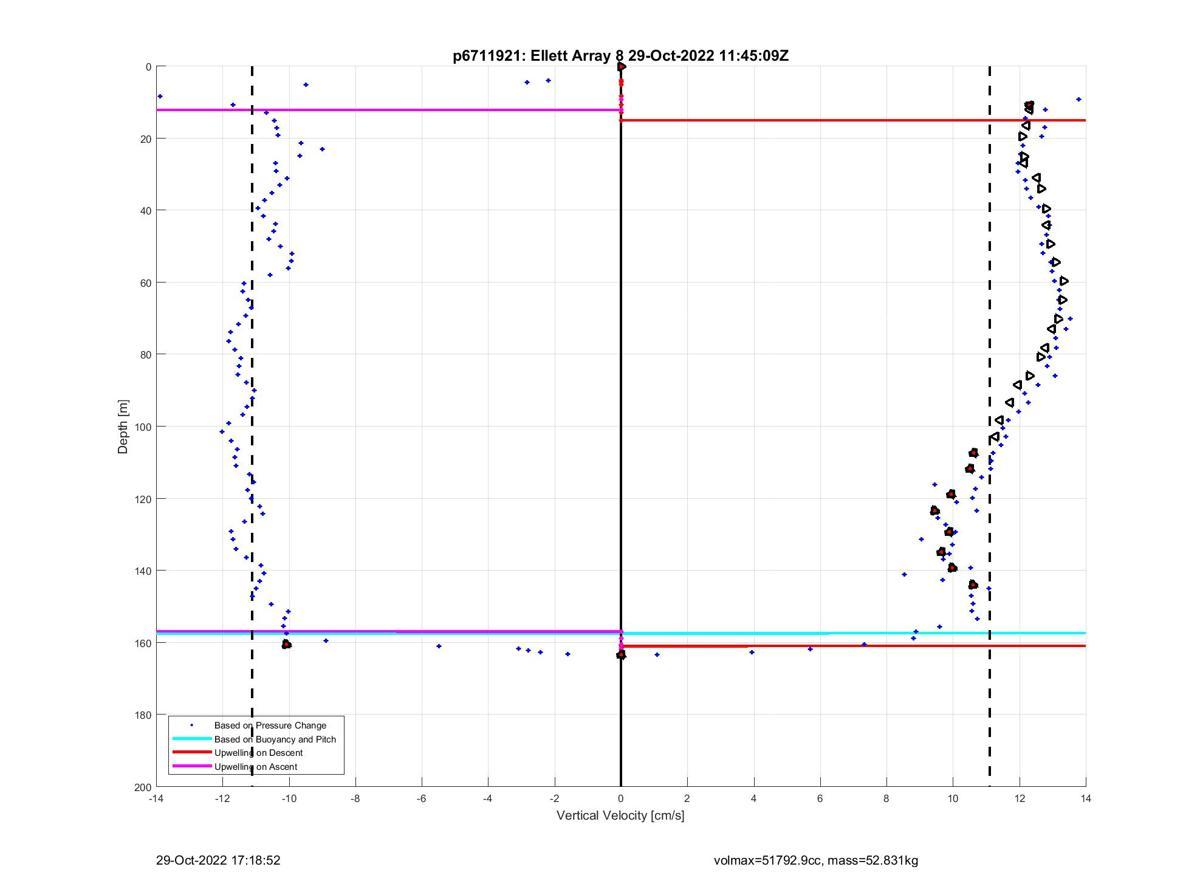1200x885 pixels.
Task: Click depth axis tick label '100'
Action: tap(143, 427)
